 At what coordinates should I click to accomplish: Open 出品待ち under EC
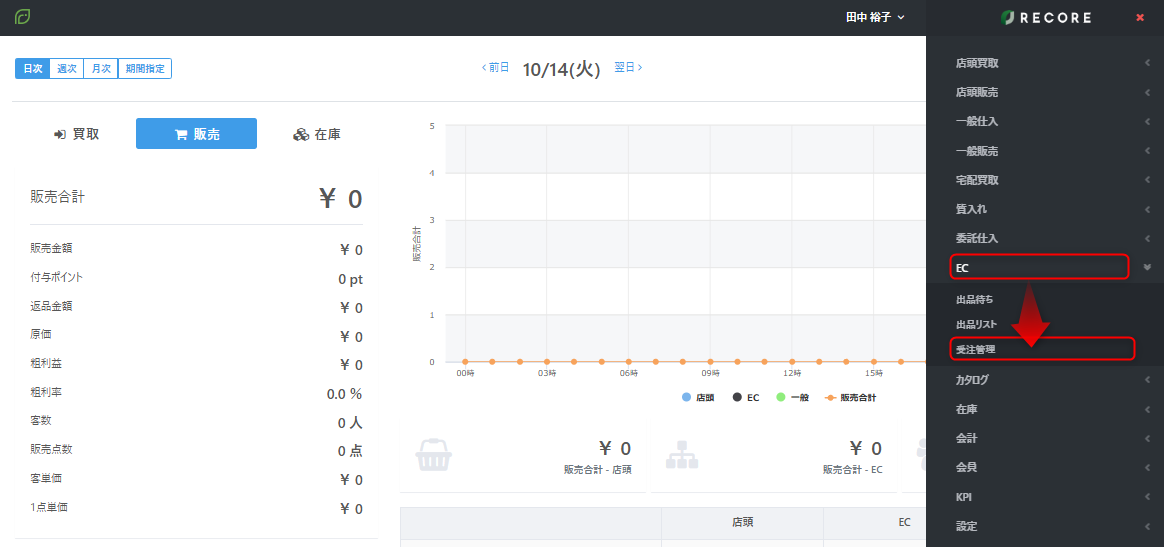click(x=975, y=300)
